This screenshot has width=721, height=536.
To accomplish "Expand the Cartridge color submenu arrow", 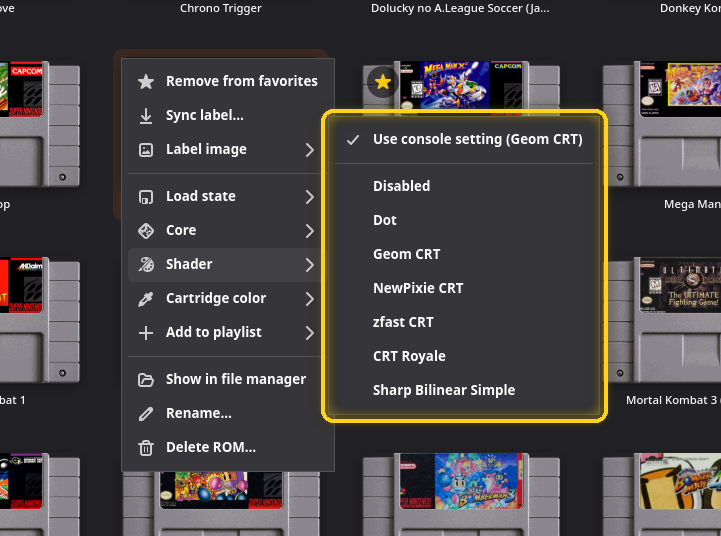I will (x=310, y=299).
